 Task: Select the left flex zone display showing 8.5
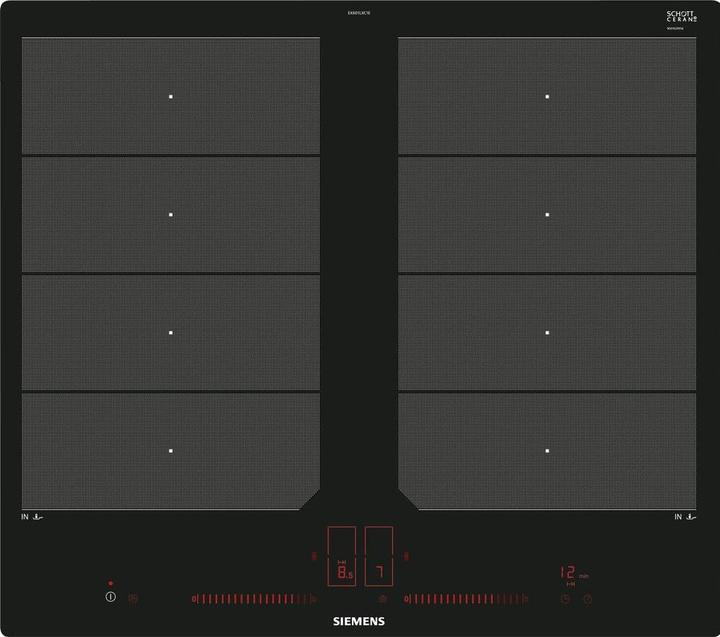point(342,557)
